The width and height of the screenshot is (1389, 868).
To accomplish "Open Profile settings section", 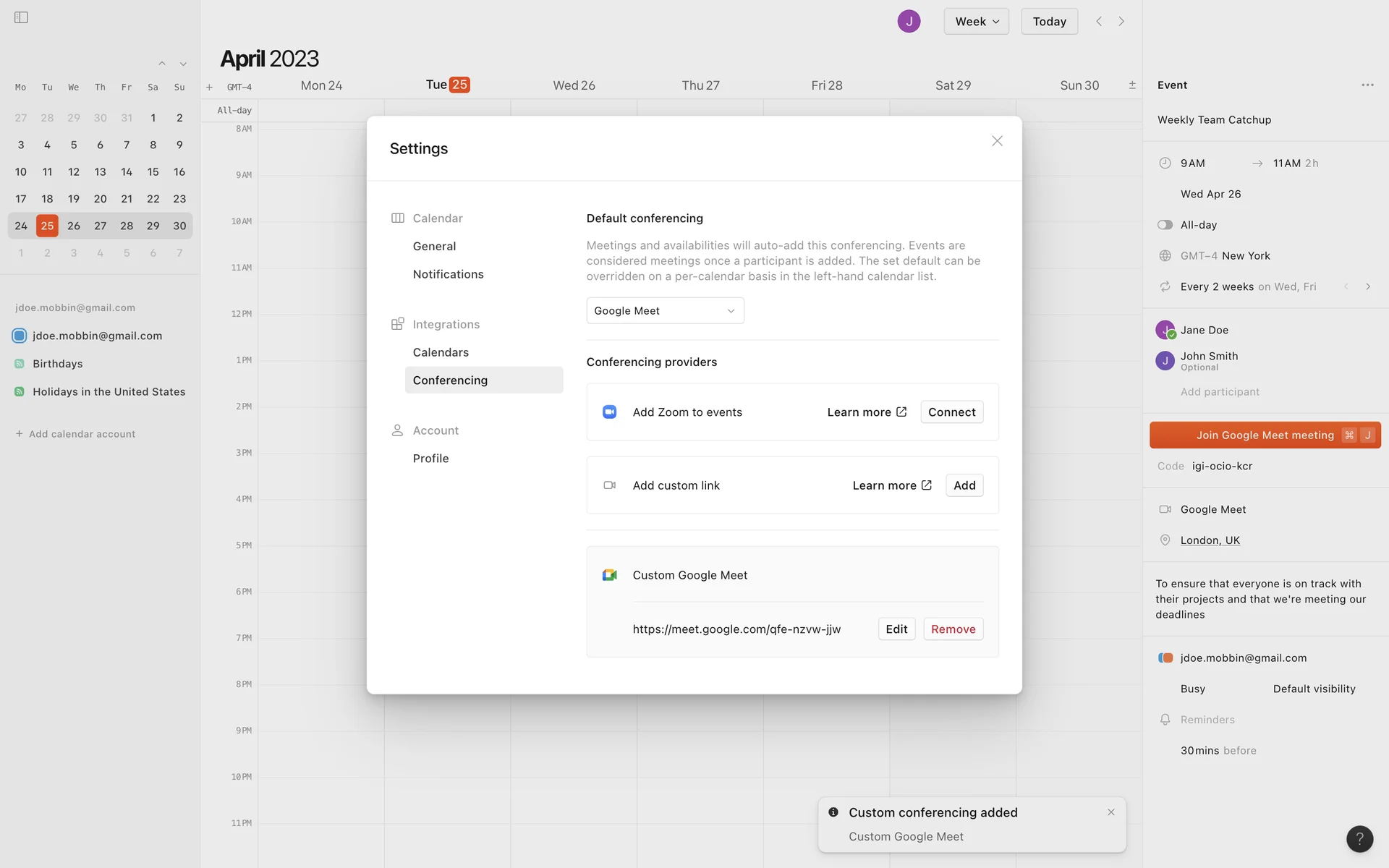I will (430, 458).
